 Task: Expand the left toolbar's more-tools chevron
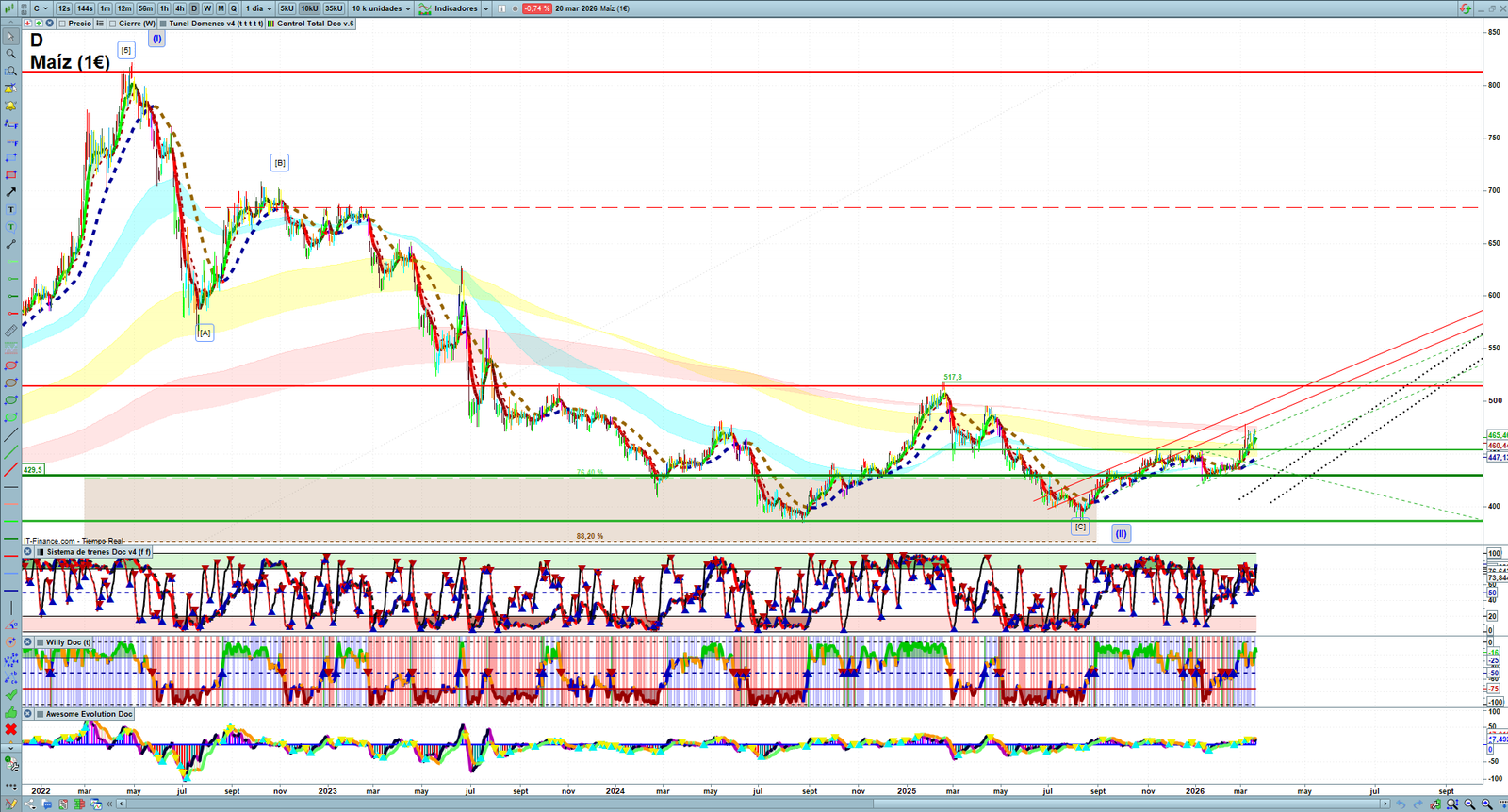10,749
